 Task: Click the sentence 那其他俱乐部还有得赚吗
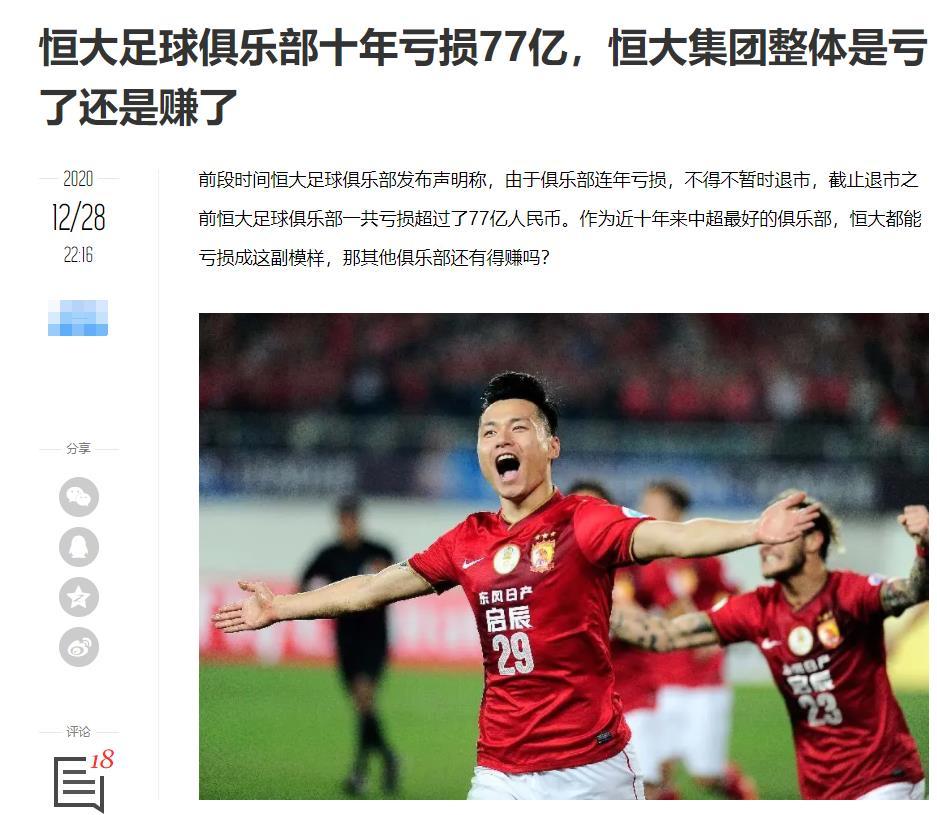tap(446, 258)
